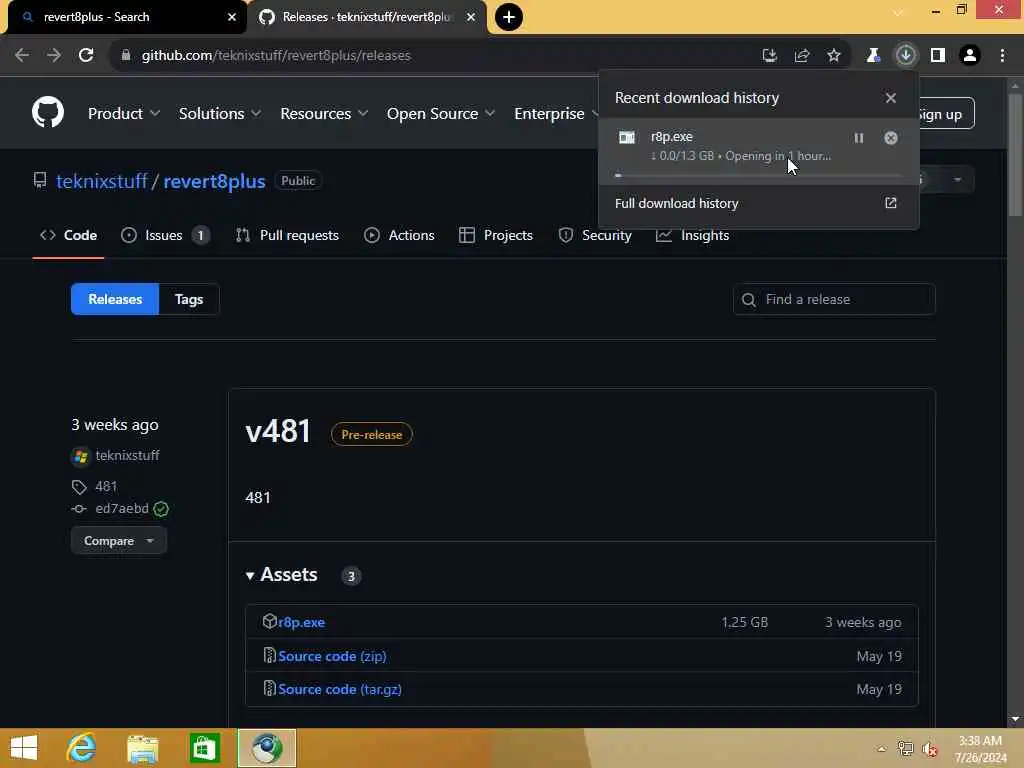The height and width of the screenshot is (768, 1024).
Task: Click the browser forward arrow
Action: coord(54,56)
